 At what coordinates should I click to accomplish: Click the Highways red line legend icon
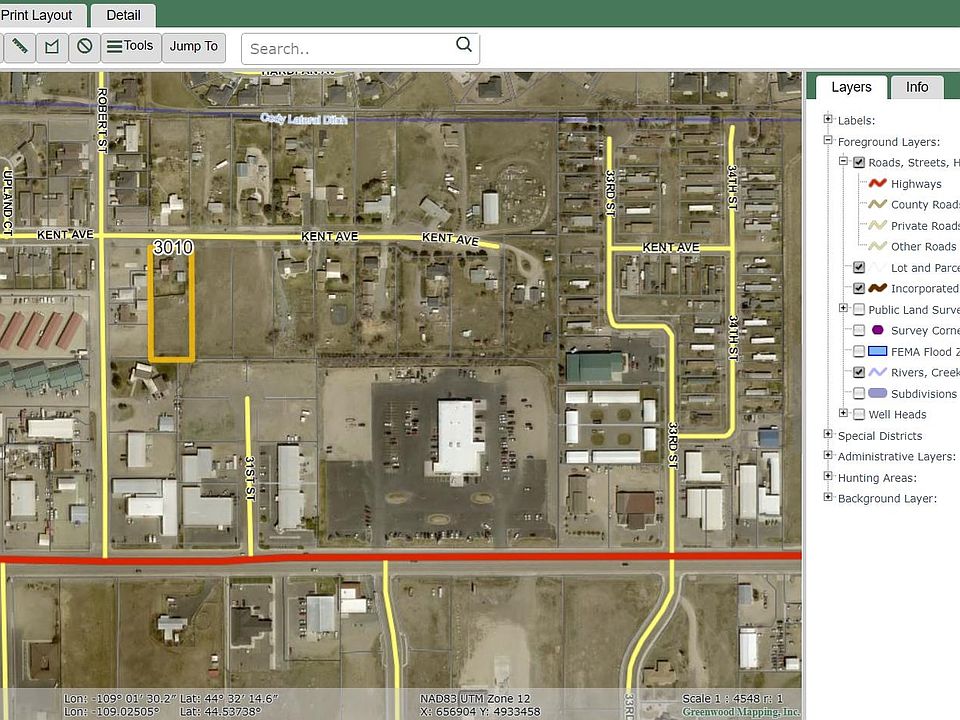[x=877, y=184]
